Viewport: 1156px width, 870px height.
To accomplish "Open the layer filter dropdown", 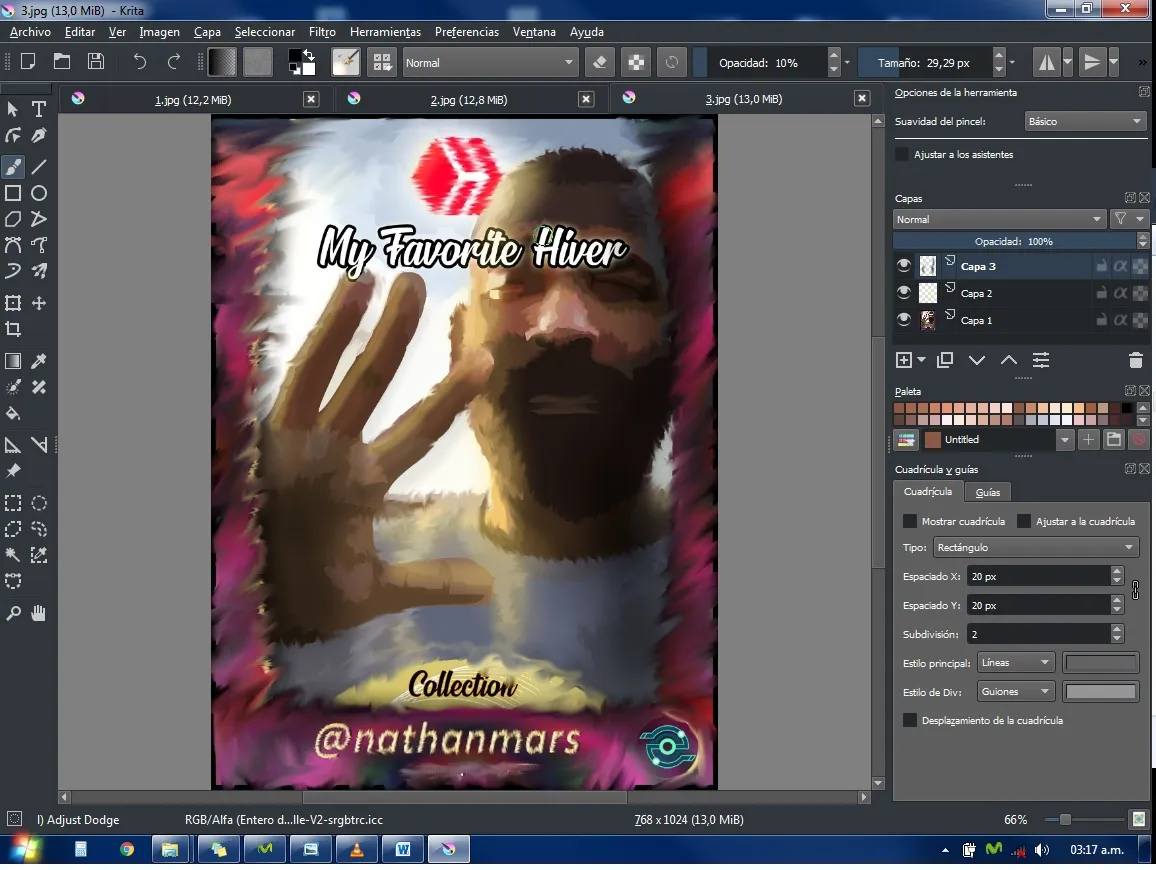I will click(1129, 219).
